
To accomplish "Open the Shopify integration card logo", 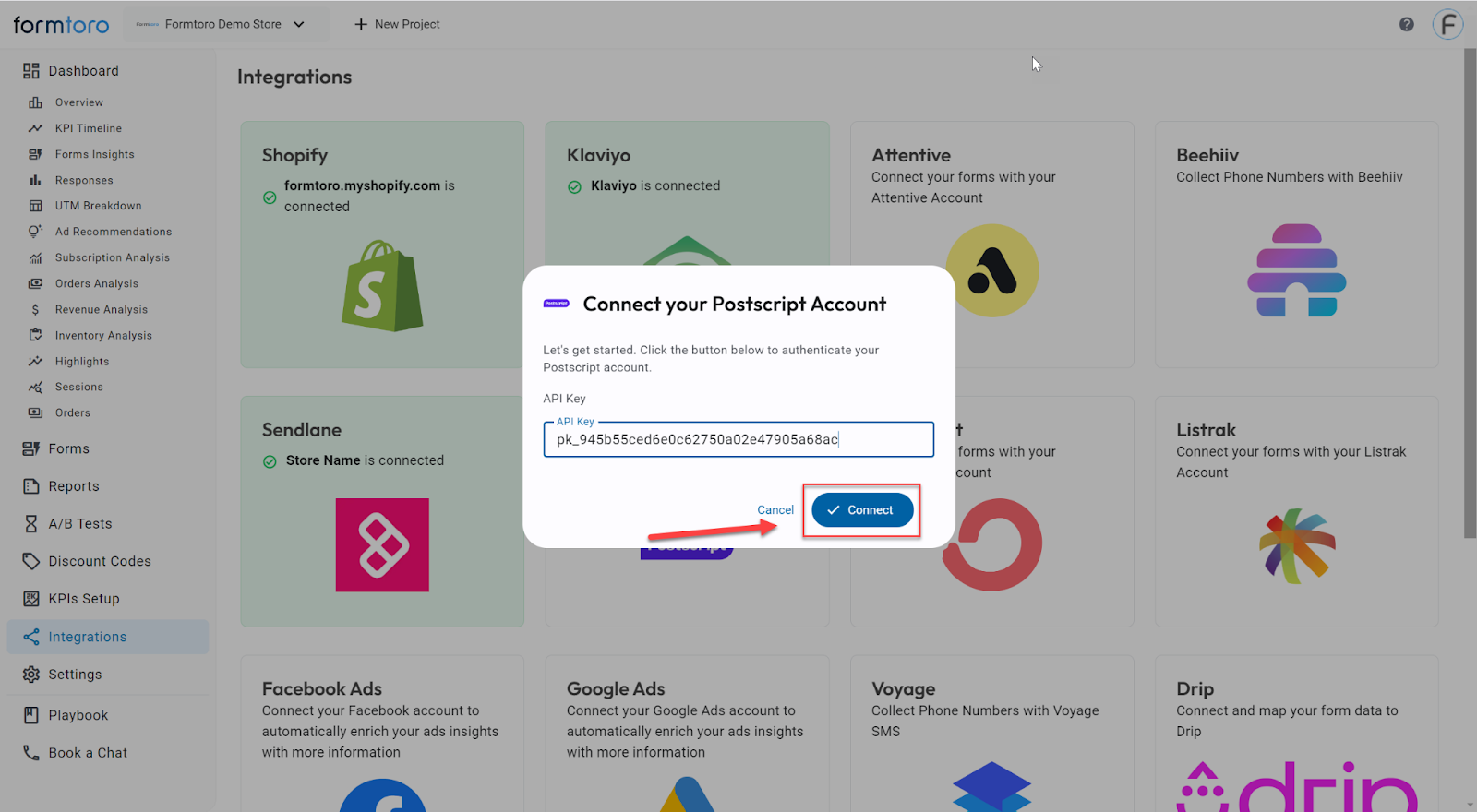I will tap(382, 286).
